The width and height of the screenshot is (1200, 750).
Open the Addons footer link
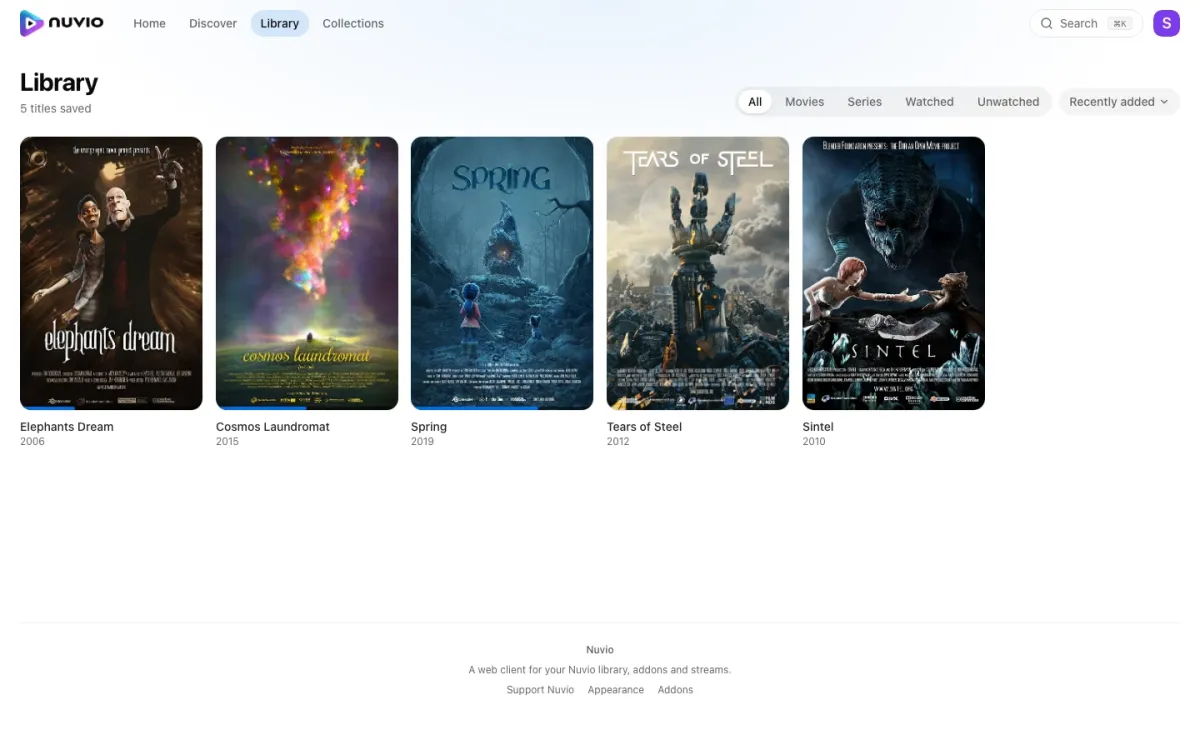coord(675,690)
